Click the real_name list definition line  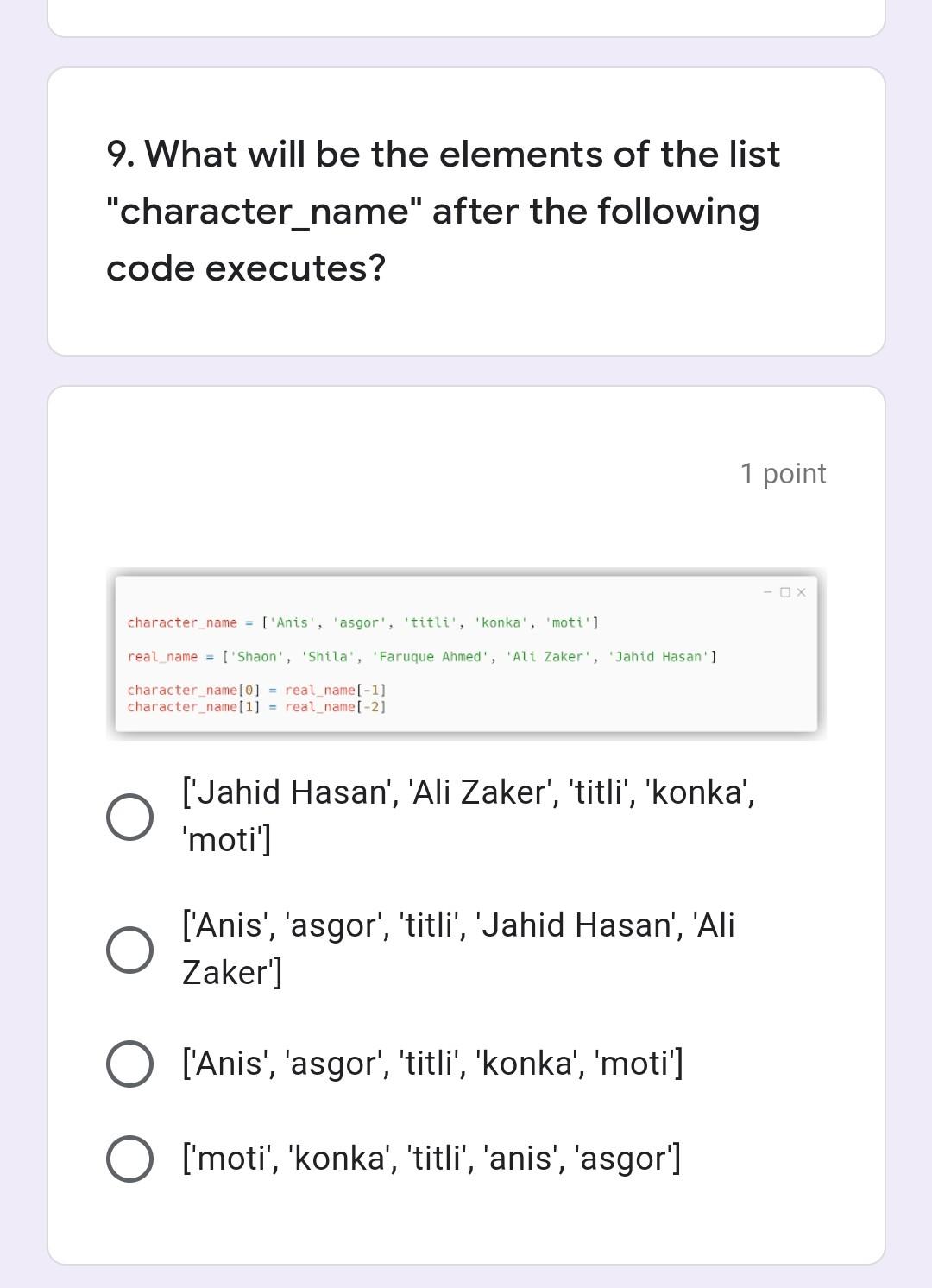(x=422, y=657)
